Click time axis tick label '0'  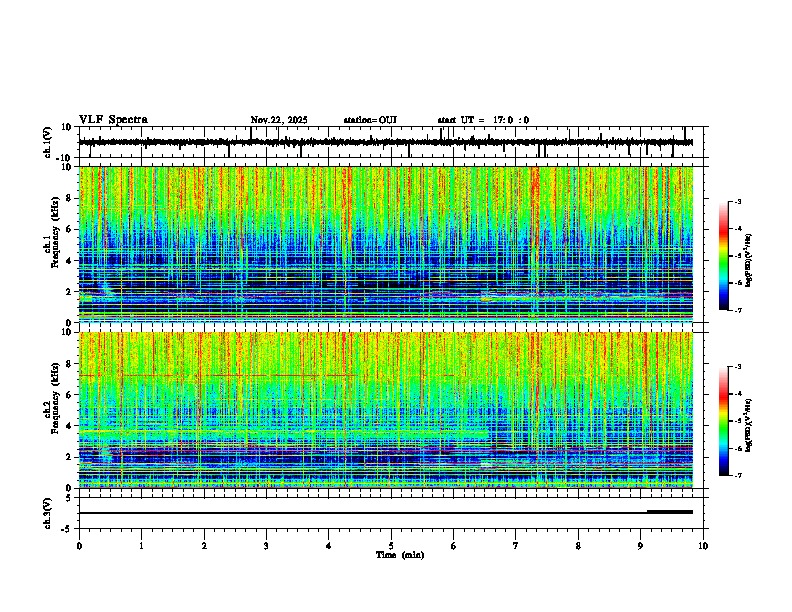point(79,546)
